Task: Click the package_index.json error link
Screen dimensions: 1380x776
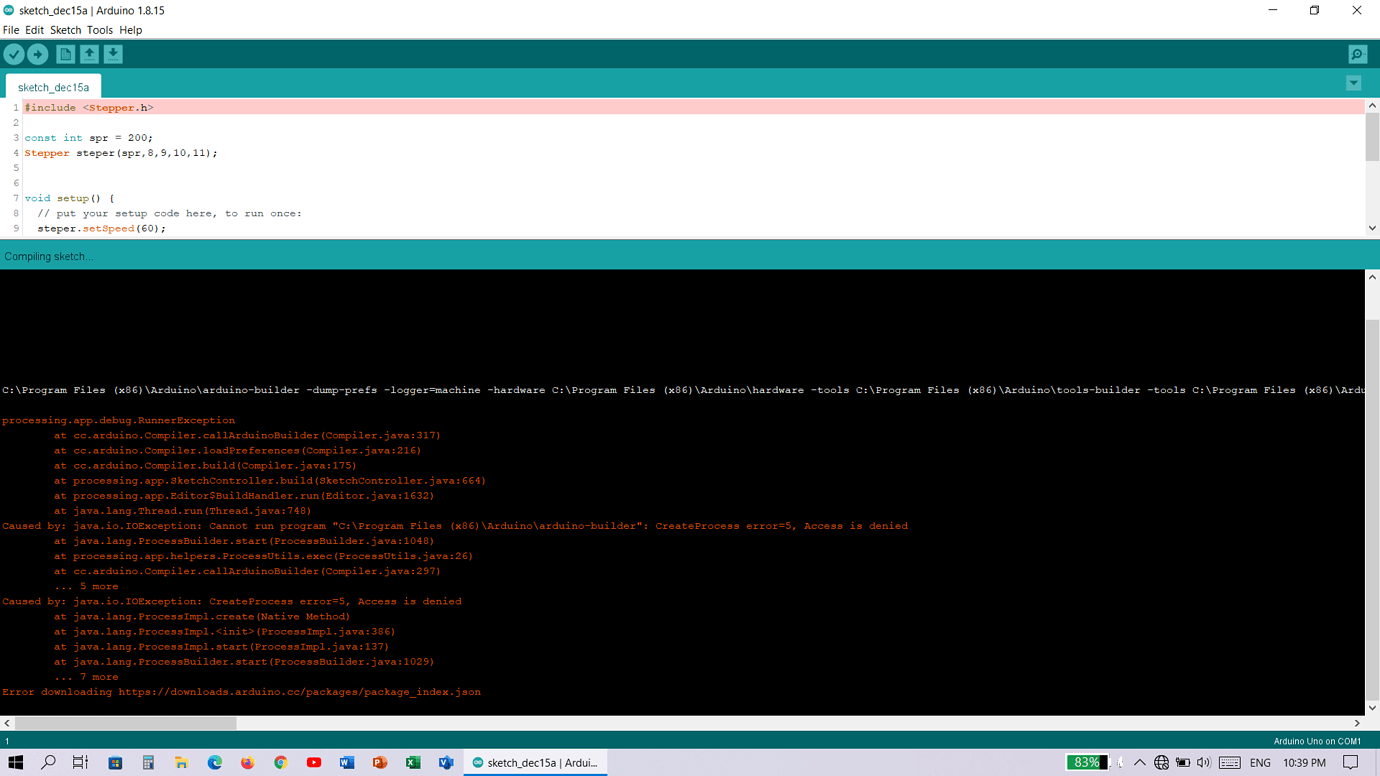Action: pos(240,691)
